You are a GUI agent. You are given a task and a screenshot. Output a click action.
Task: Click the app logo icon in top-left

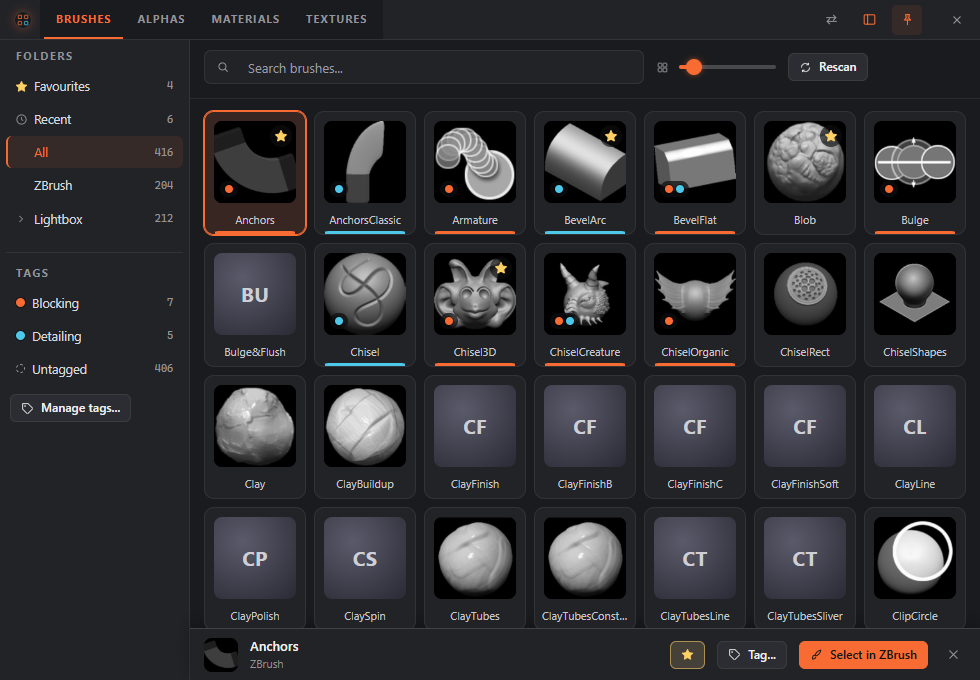coord(22,19)
